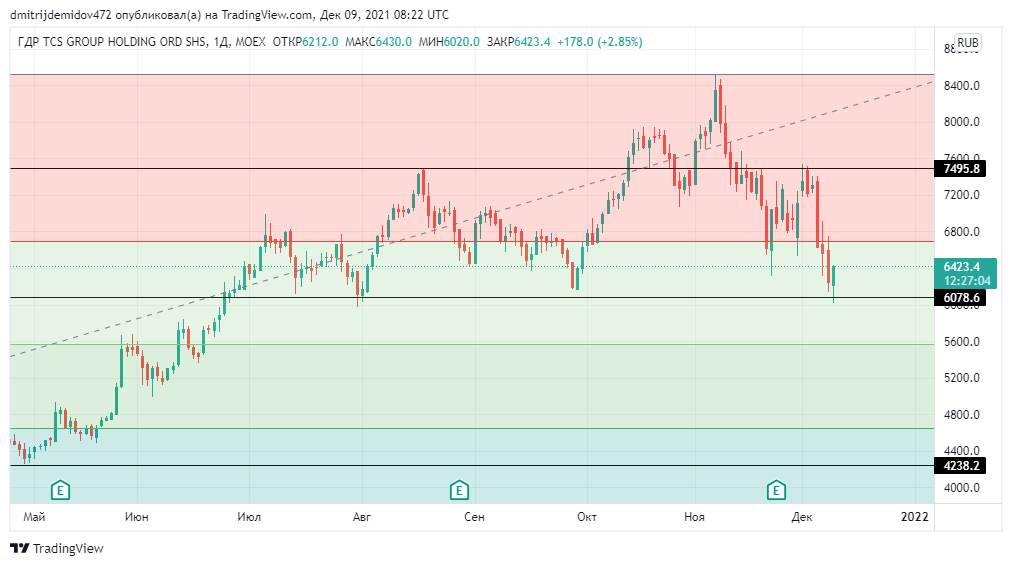Click the 5200.0 price axis label

click(x=962, y=378)
